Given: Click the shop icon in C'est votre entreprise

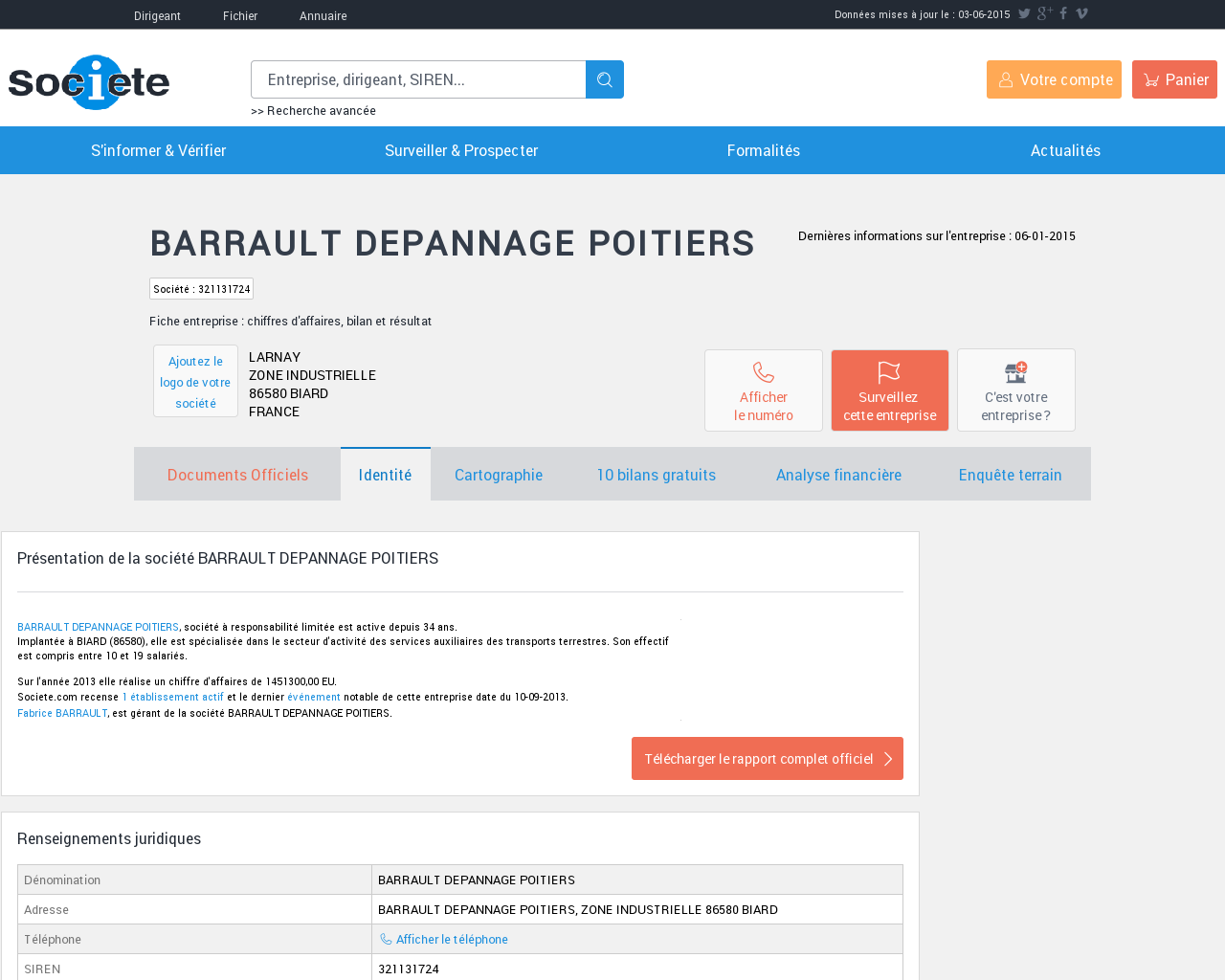Looking at the screenshot, I should pyautogui.click(x=1016, y=372).
